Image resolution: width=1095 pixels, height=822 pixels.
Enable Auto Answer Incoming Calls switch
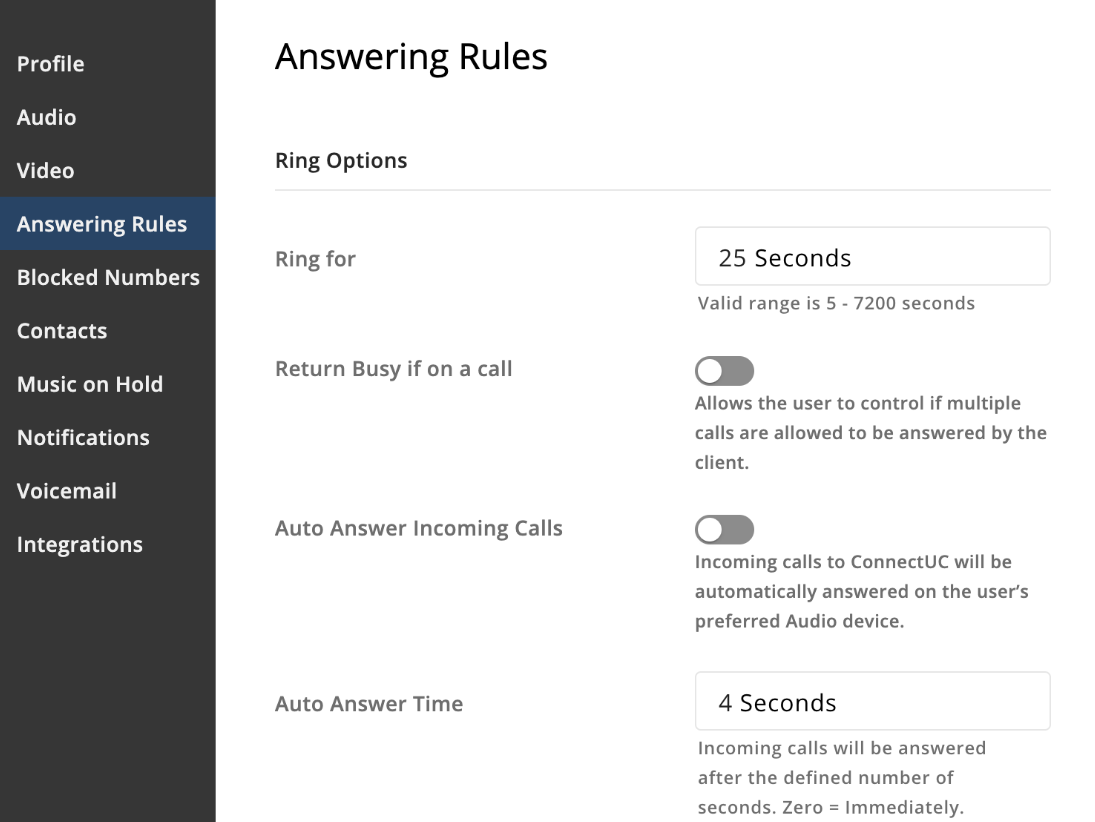(724, 529)
